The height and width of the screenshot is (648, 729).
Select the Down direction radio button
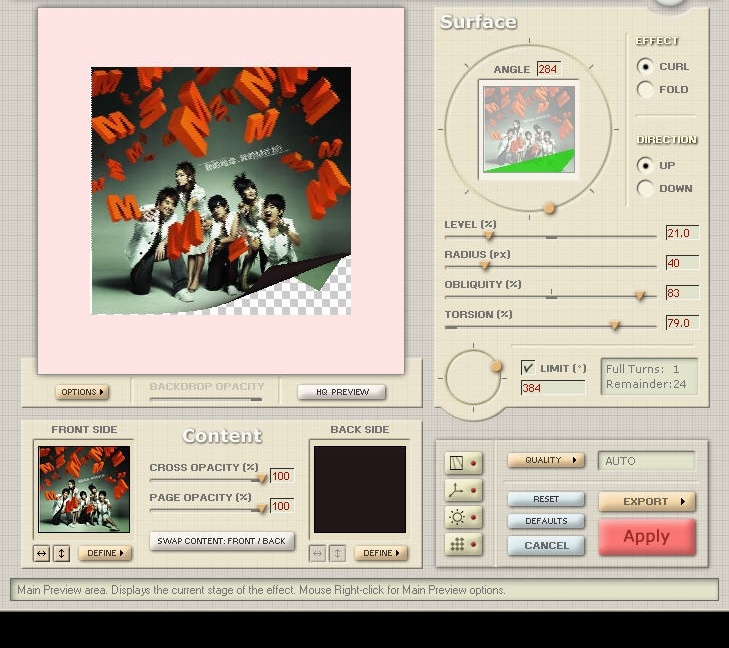point(645,188)
